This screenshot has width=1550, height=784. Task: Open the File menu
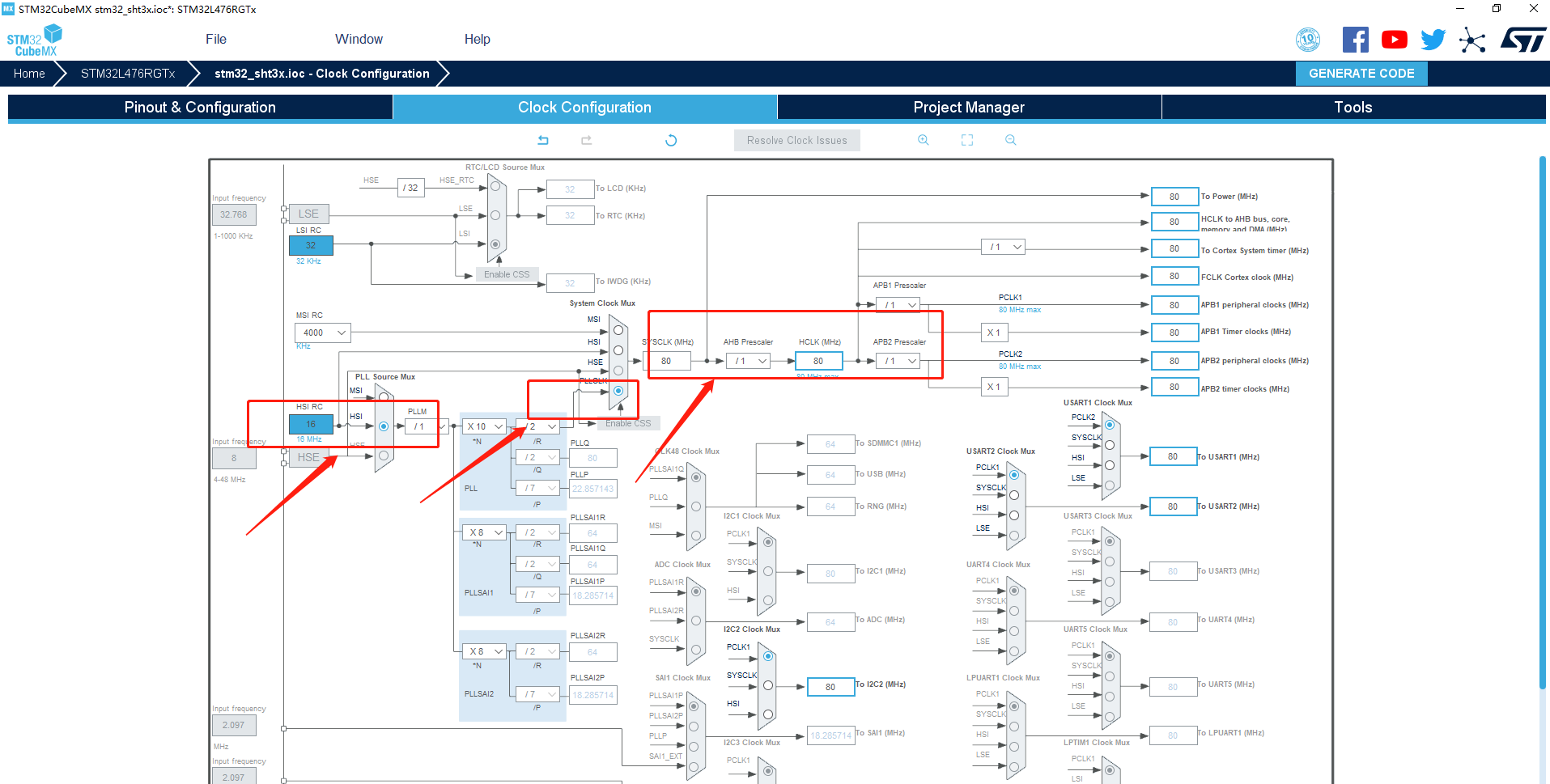[x=216, y=39]
